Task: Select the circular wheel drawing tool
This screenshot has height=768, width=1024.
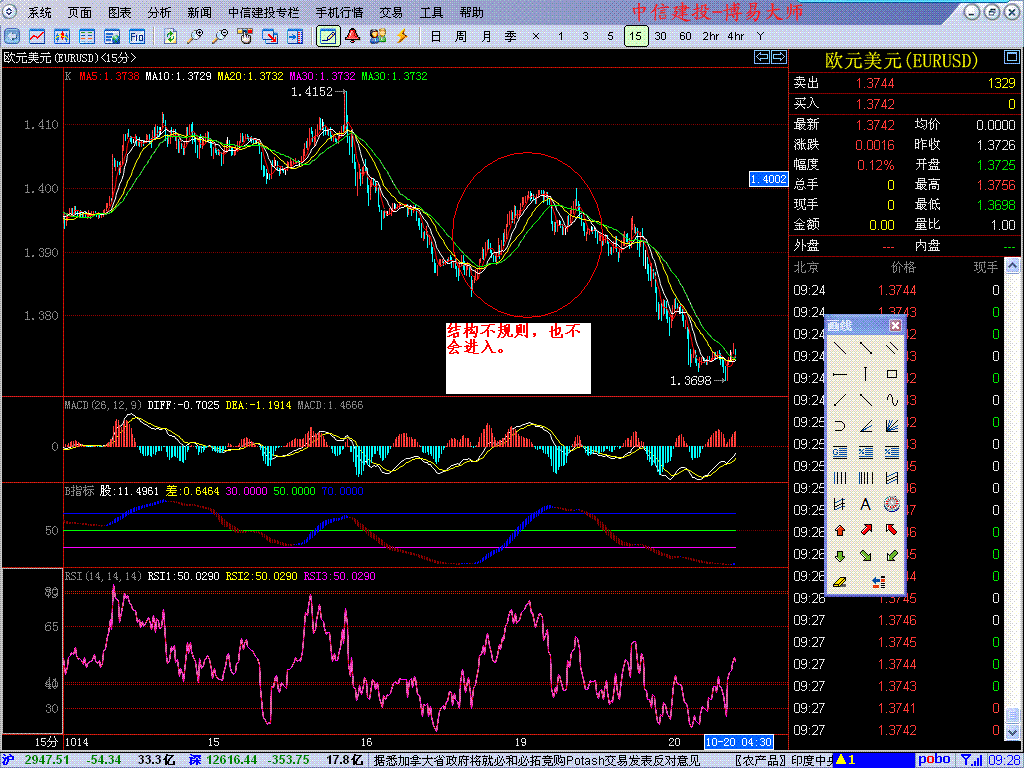Action: [x=891, y=504]
